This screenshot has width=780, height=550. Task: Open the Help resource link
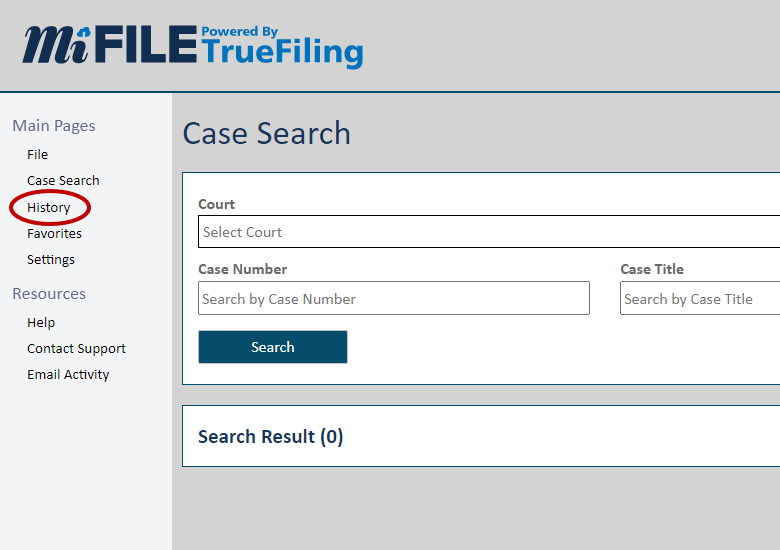pos(41,323)
